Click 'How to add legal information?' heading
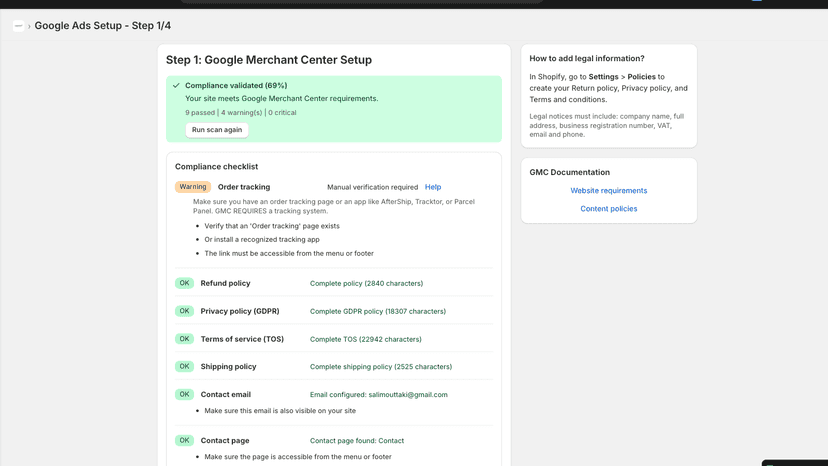The image size is (828, 466). 587,59
